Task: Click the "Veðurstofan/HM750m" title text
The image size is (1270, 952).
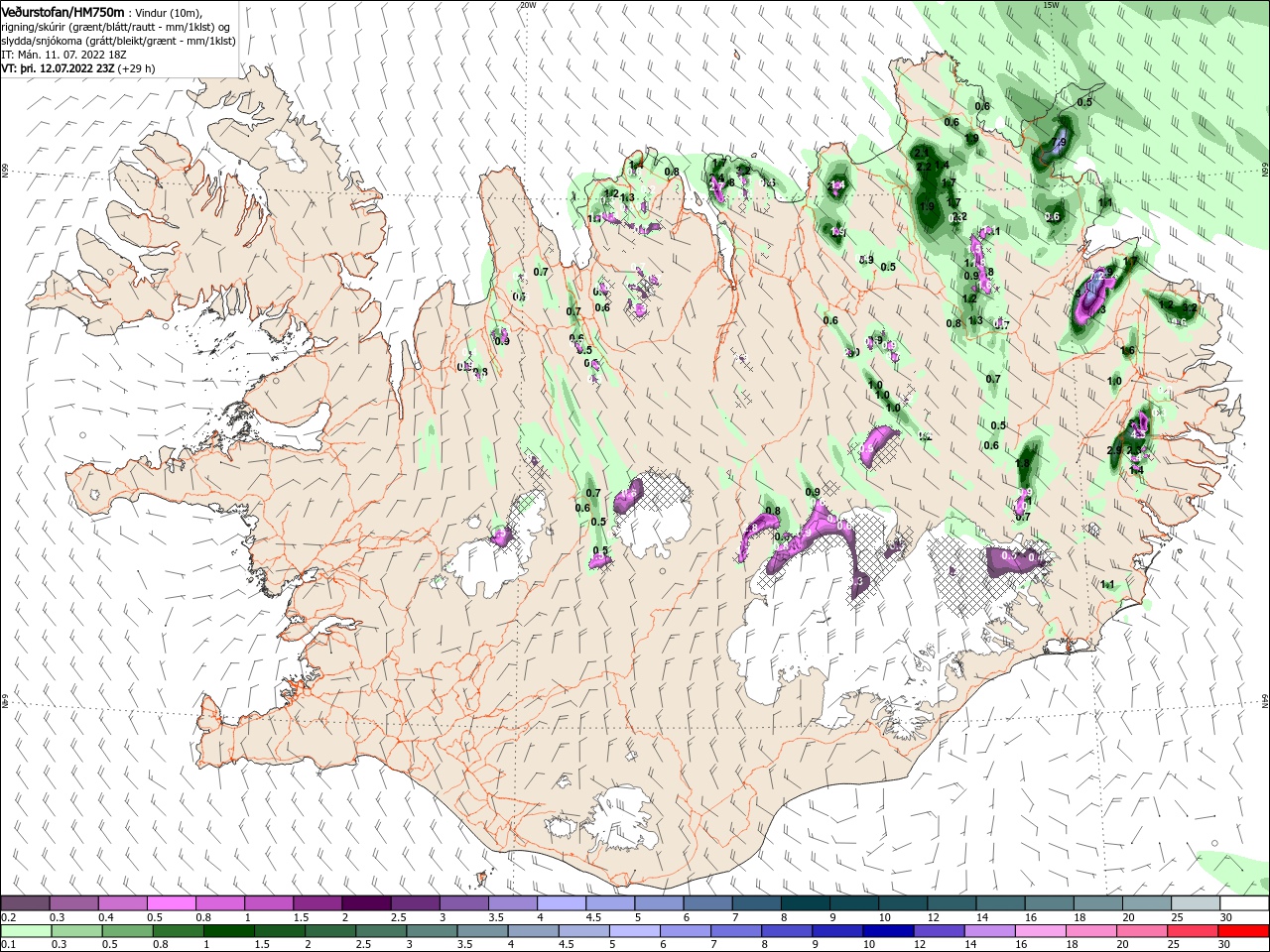Action: [x=63, y=12]
